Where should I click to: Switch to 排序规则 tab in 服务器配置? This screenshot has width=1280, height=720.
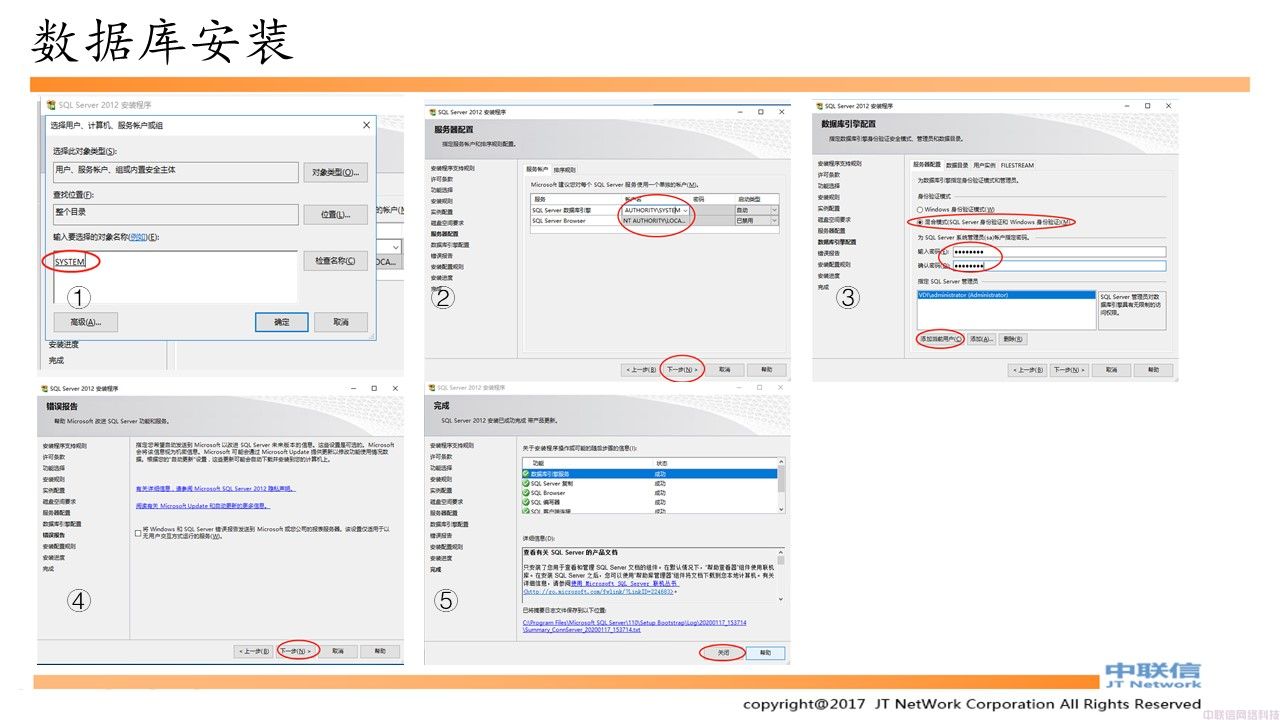pos(564,169)
